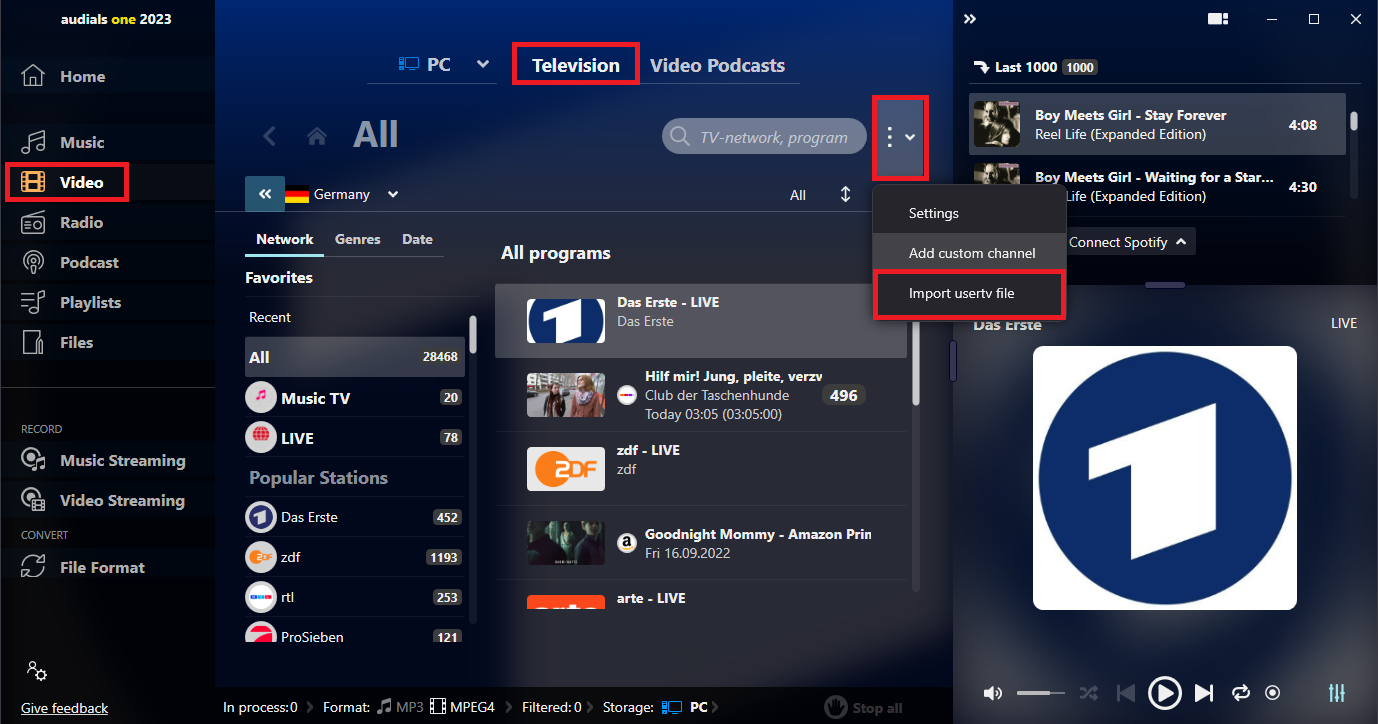Viewport: 1378px width, 724px height.
Task: Collapse the network side list with double-arrow button
Action: pyautogui.click(x=265, y=195)
